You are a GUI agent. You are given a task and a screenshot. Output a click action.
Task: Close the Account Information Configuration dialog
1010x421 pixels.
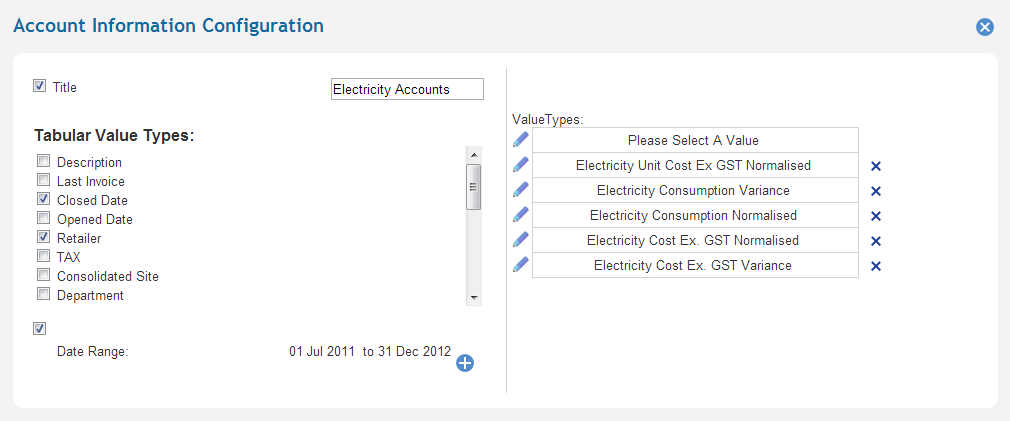tap(985, 27)
